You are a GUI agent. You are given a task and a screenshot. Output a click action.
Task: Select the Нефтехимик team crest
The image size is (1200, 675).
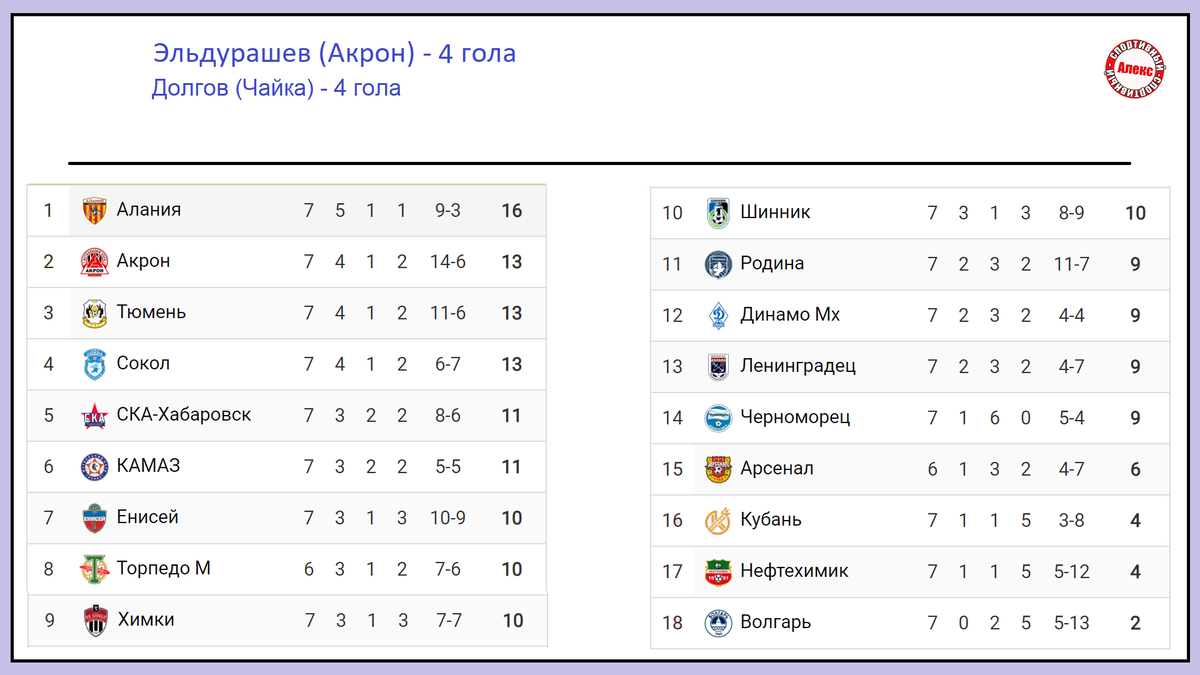[718, 572]
